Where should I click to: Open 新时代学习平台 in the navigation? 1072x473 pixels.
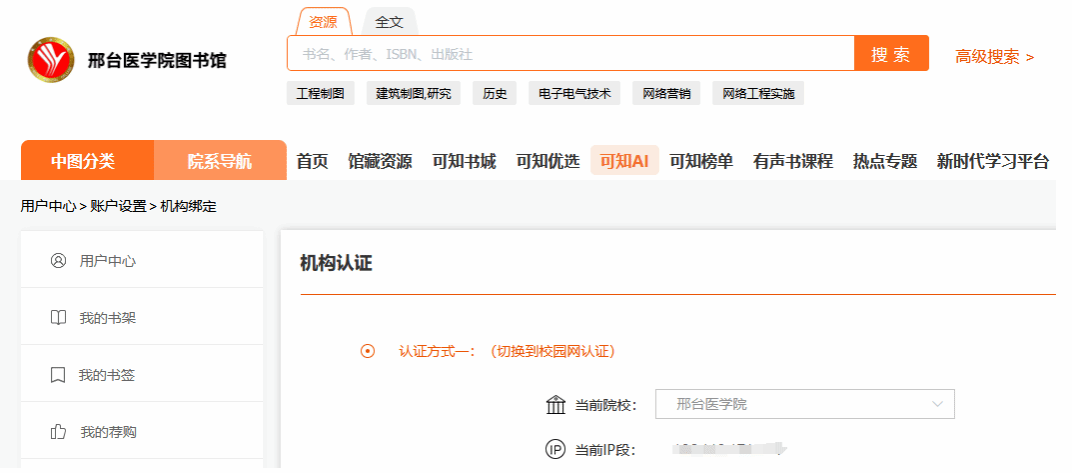point(993,161)
